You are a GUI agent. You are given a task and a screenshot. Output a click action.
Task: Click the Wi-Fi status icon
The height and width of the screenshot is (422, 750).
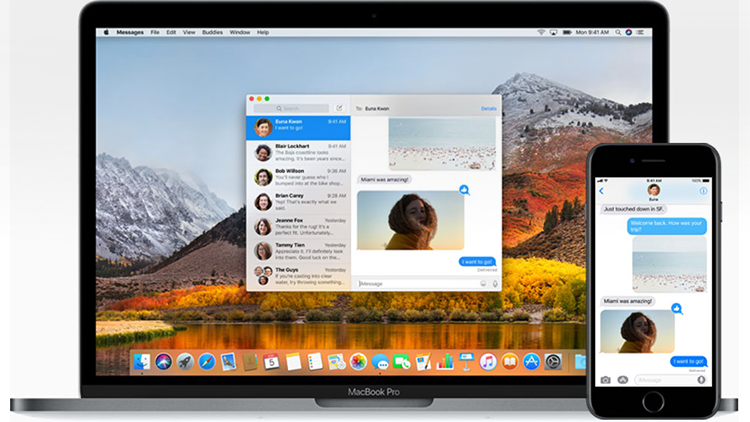click(541, 33)
